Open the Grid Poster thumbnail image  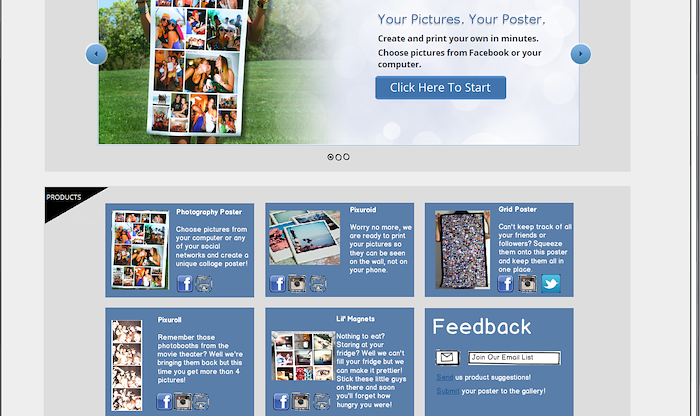(x=462, y=250)
